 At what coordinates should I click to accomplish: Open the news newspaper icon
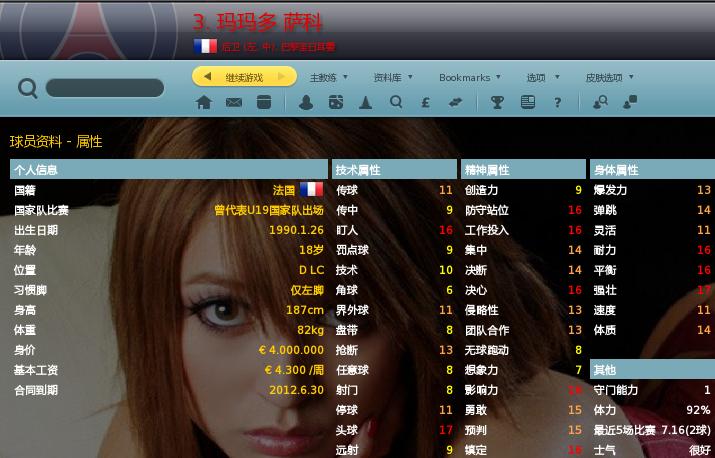pos(528,102)
